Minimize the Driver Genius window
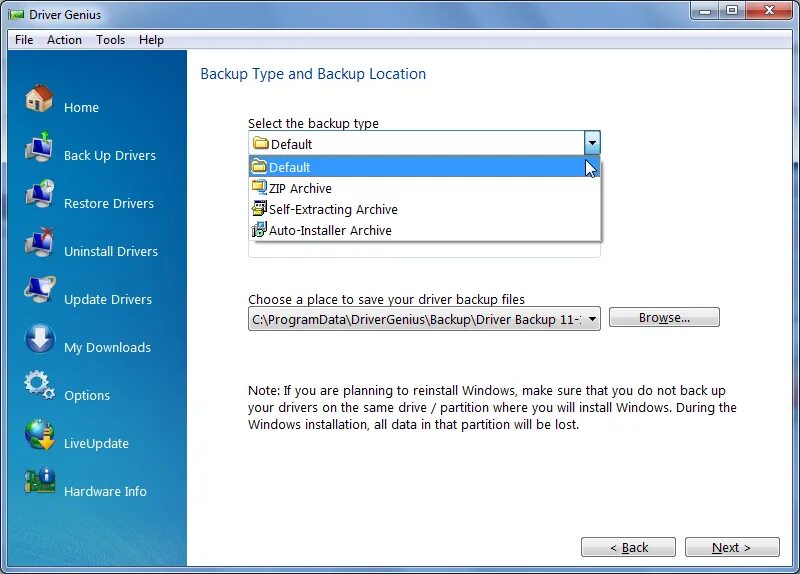The image size is (800, 574). coord(705,10)
